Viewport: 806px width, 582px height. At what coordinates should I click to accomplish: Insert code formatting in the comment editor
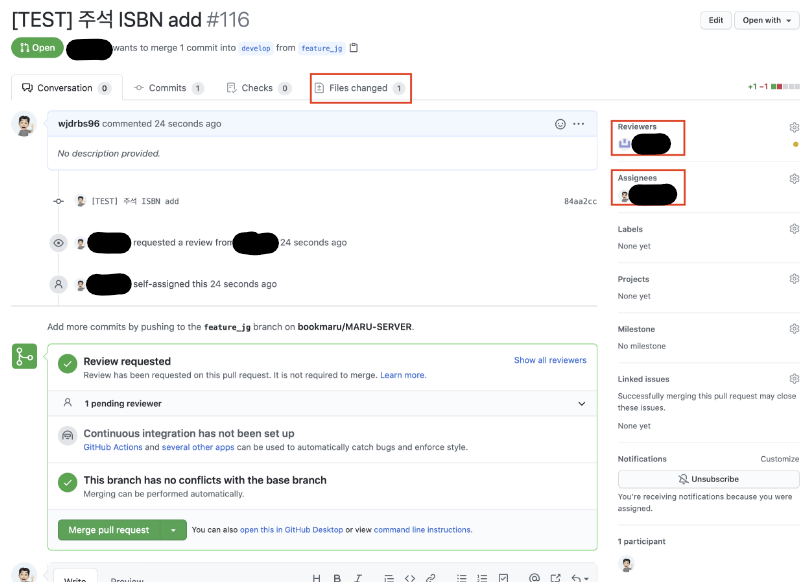click(409, 577)
